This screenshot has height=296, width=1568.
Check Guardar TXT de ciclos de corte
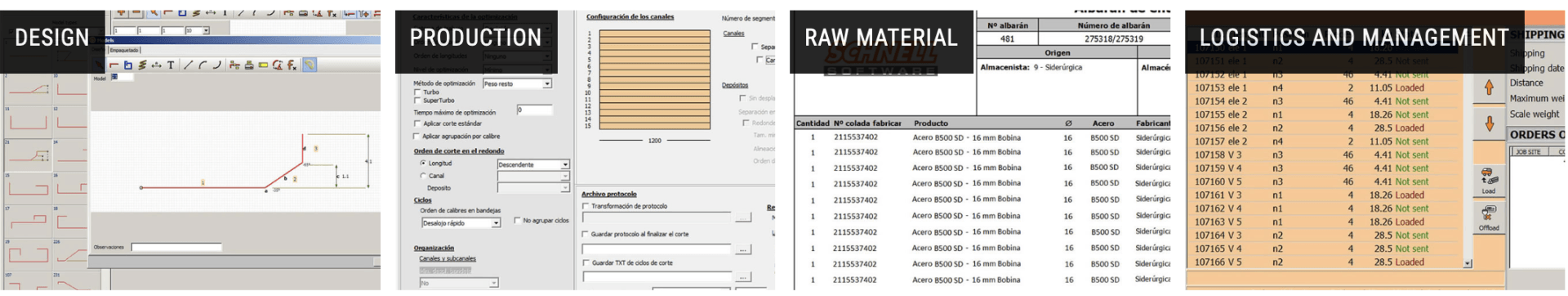coord(586,263)
